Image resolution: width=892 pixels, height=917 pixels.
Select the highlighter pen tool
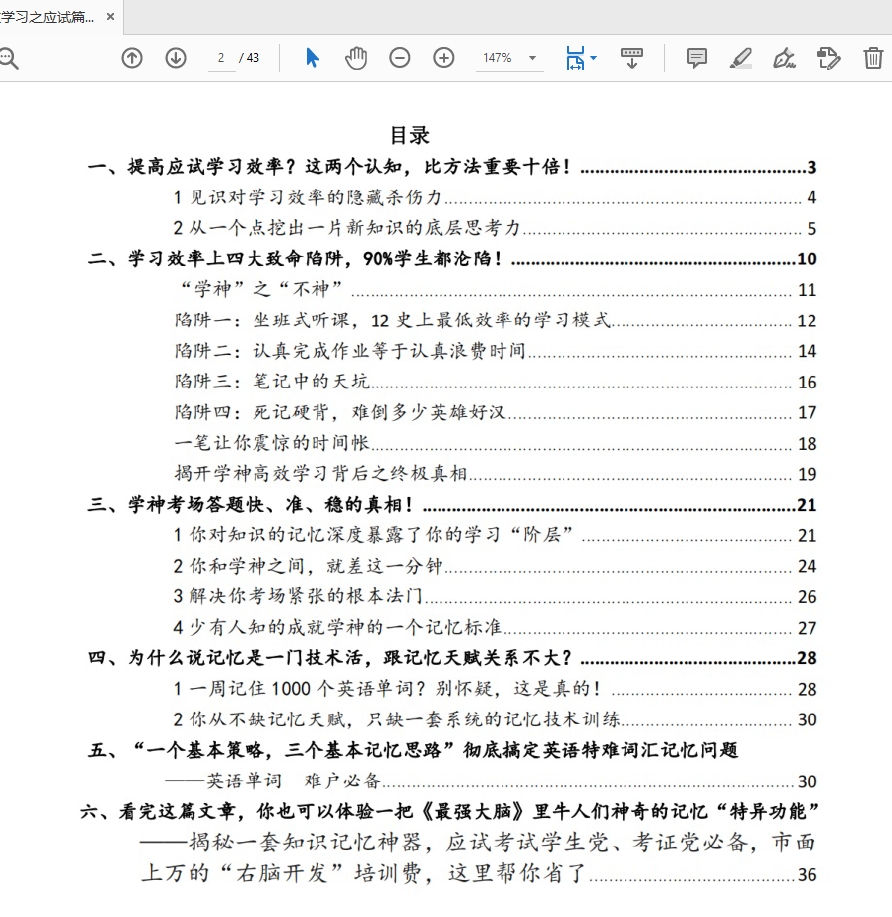tap(741, 58)
